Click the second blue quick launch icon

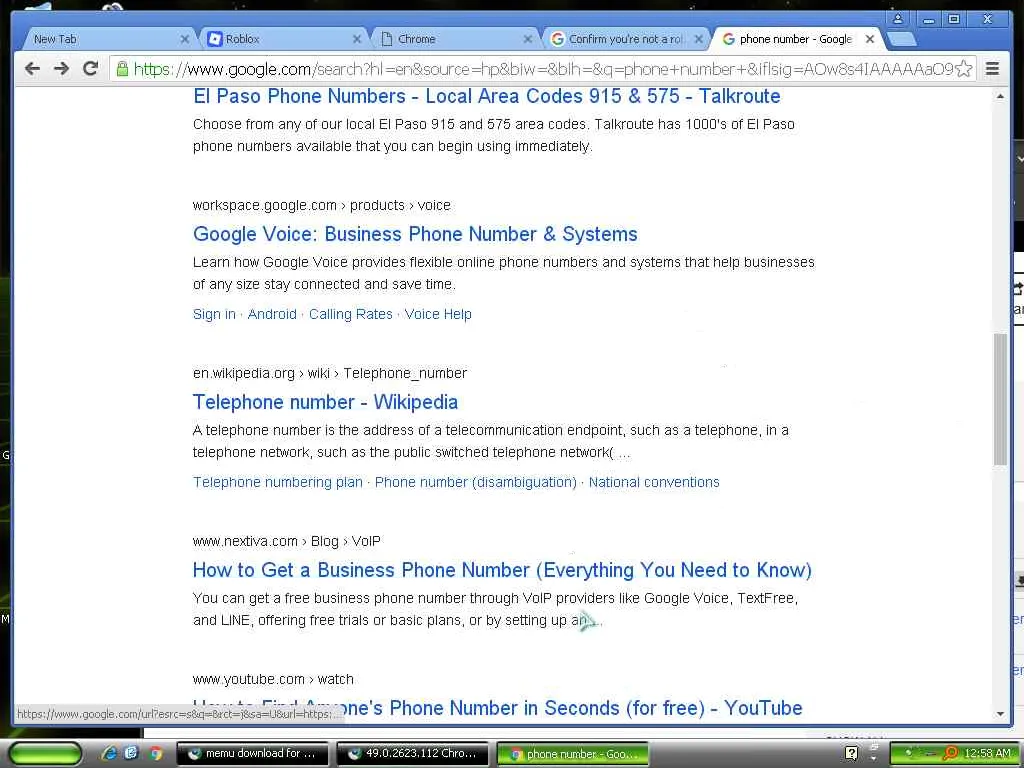coord(132,753)
